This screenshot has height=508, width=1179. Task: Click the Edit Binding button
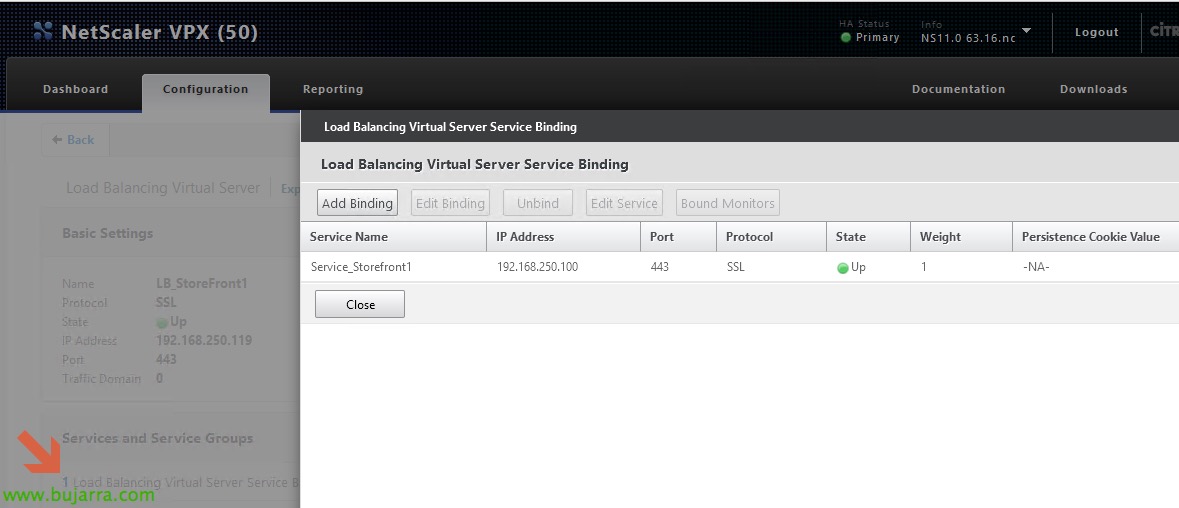click(x=450, y=203)
